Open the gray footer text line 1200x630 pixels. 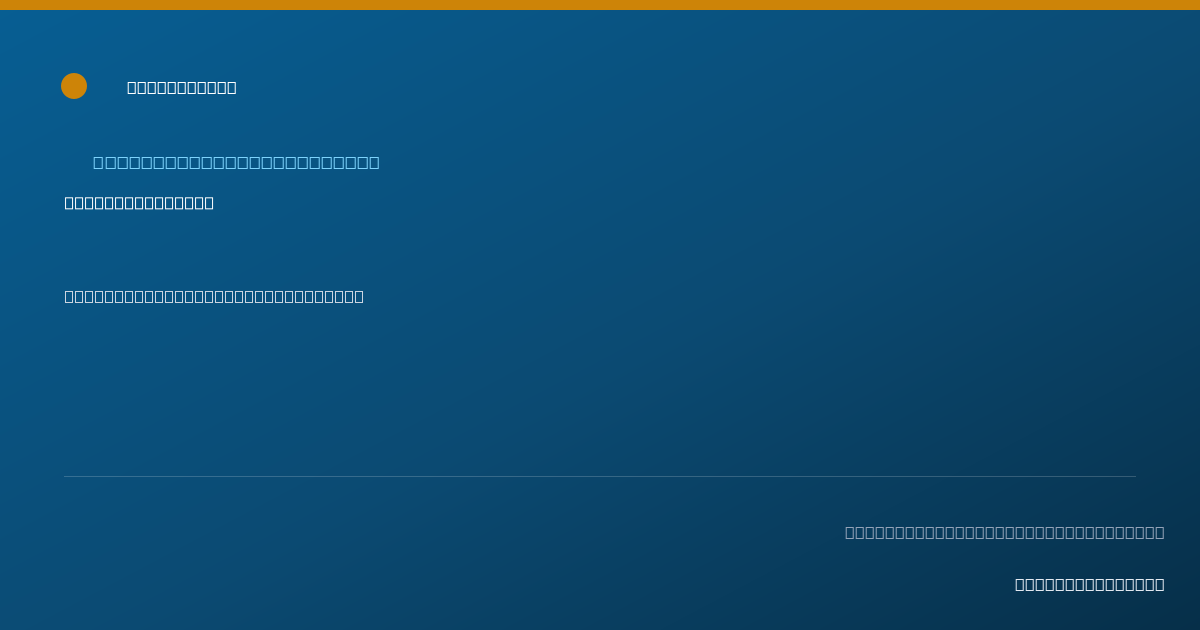pyautogui.click(x=1005, y=532)
